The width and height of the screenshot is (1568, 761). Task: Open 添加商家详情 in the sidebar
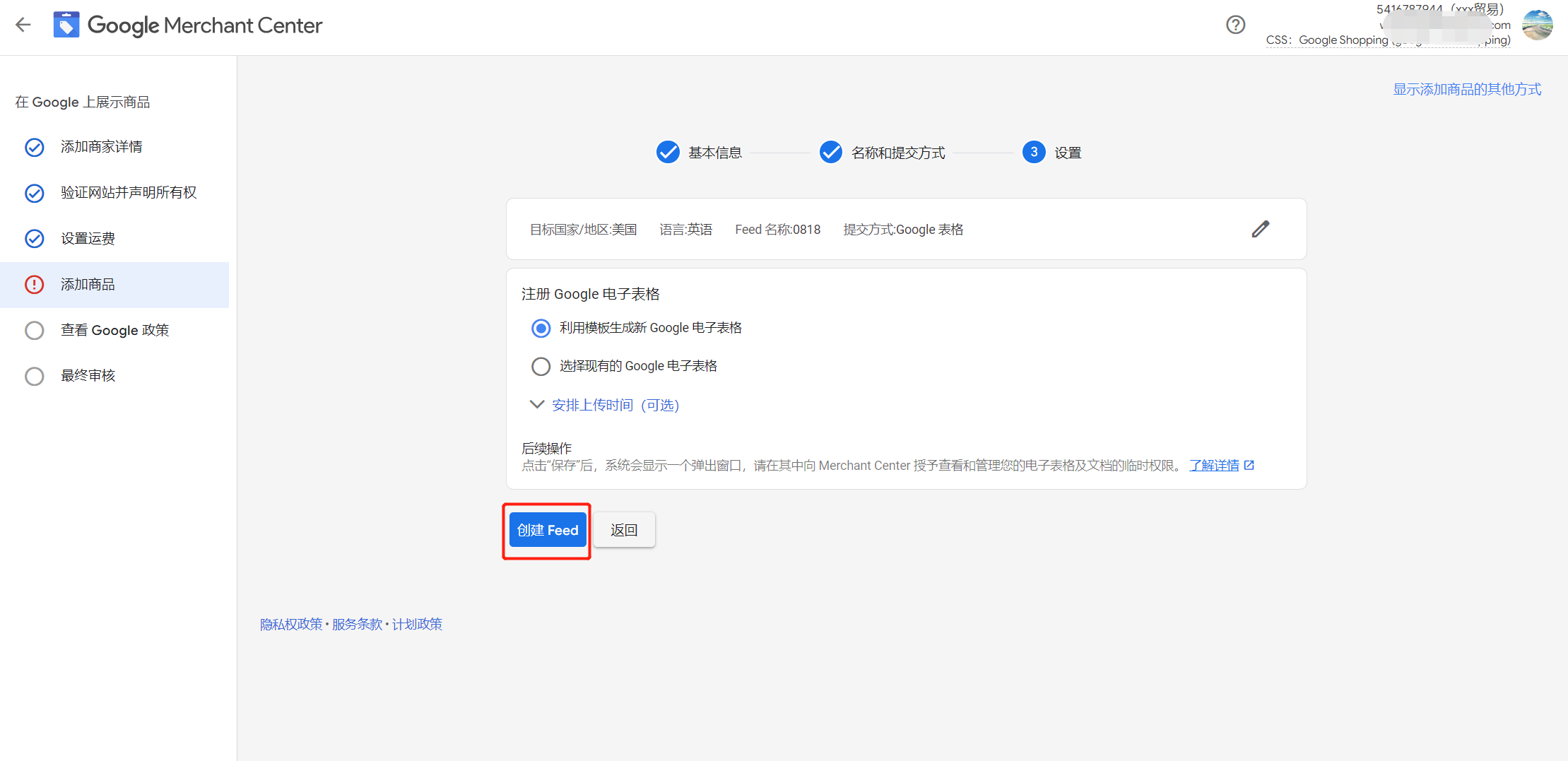coord(102,147)
